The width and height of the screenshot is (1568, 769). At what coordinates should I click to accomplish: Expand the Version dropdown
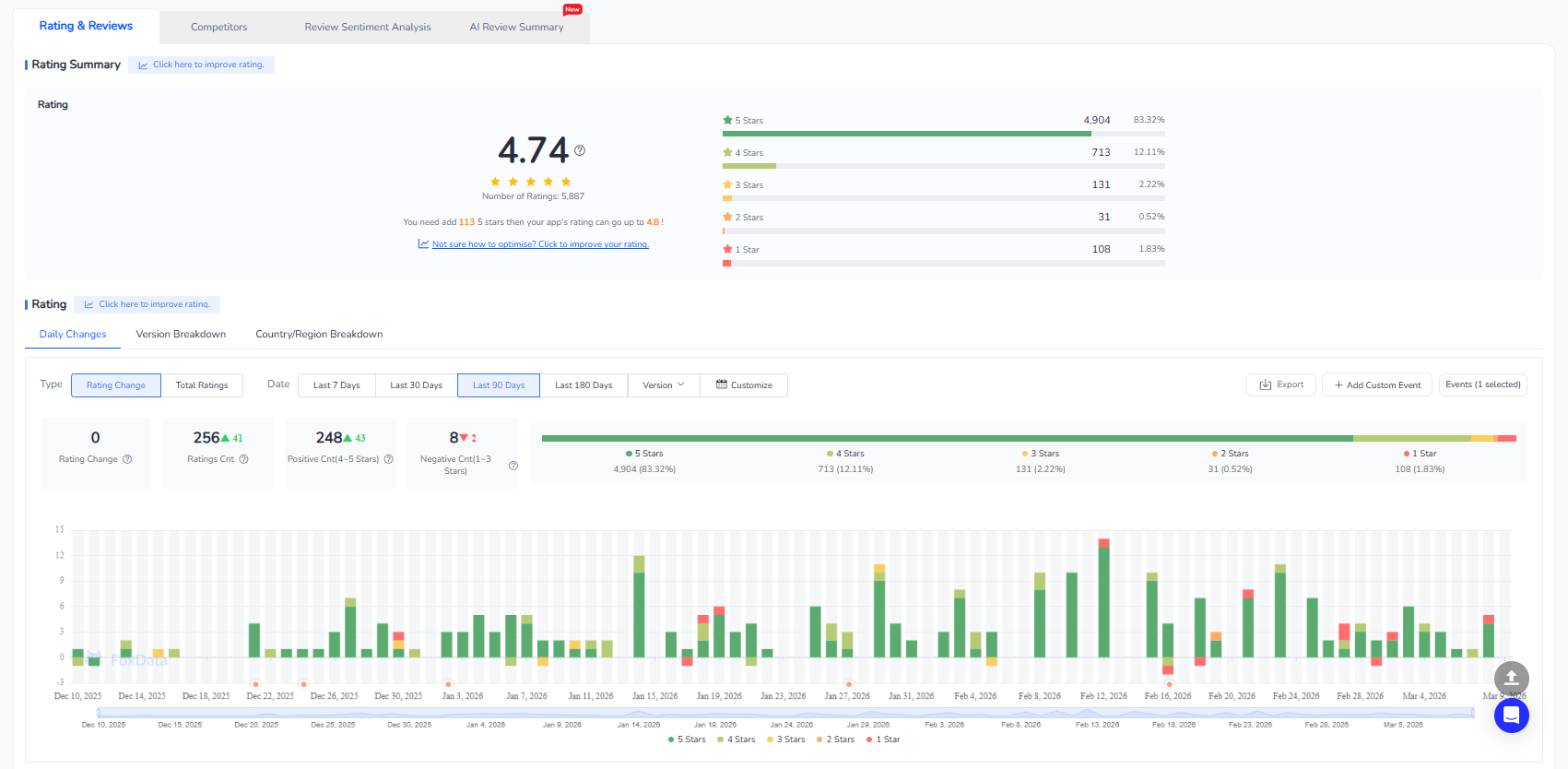664,385
